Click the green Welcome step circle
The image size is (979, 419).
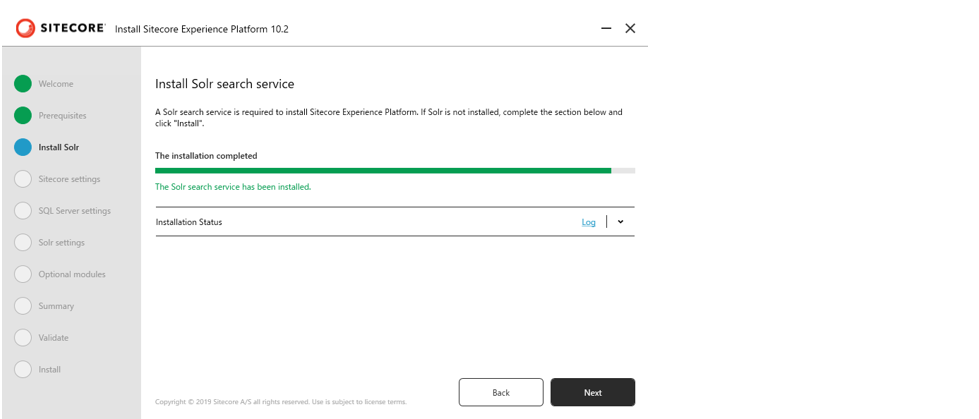click(x=22, y=84)
